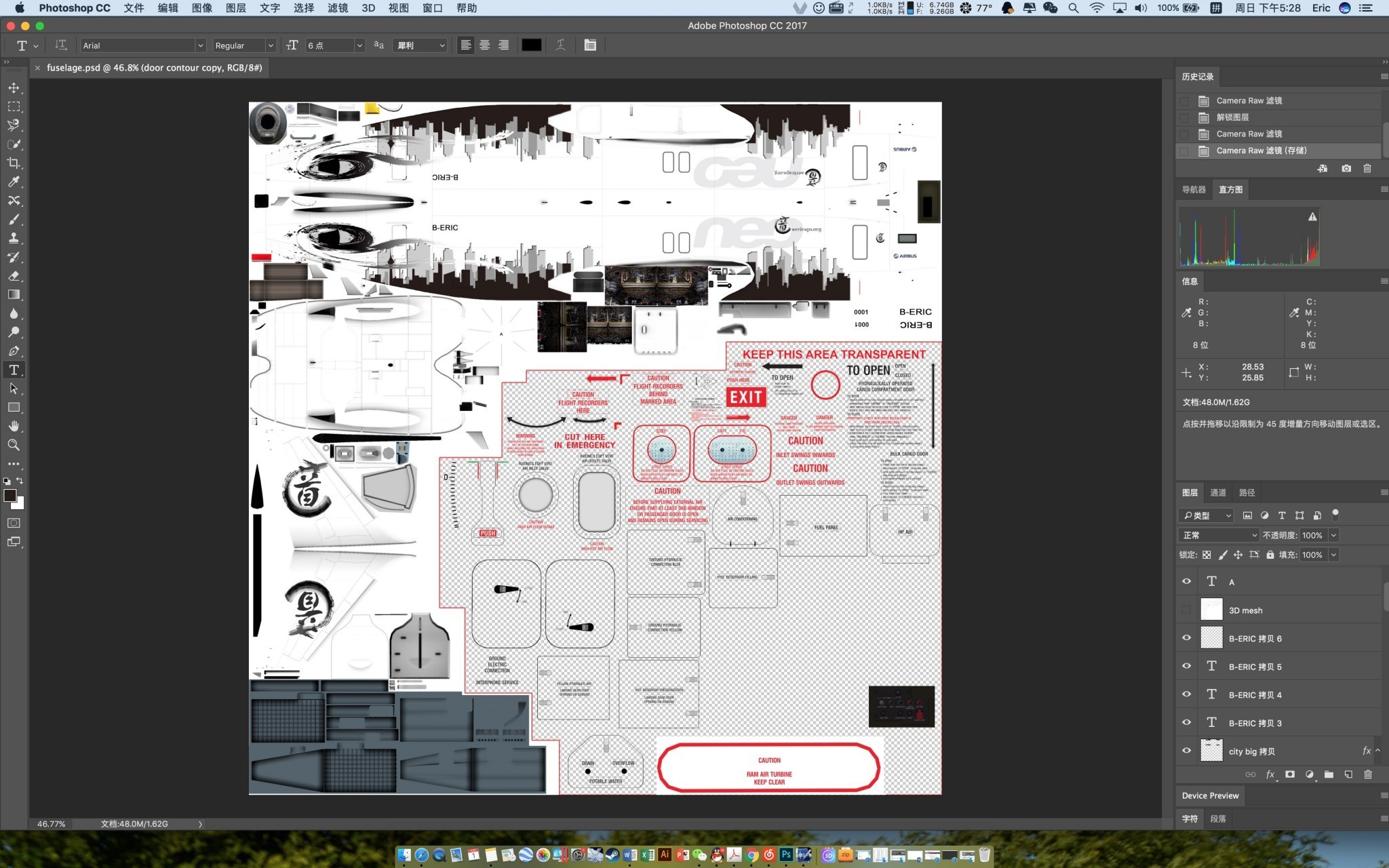
Task: Toggle lock all for layer
Action: (x=1270, y=555)
